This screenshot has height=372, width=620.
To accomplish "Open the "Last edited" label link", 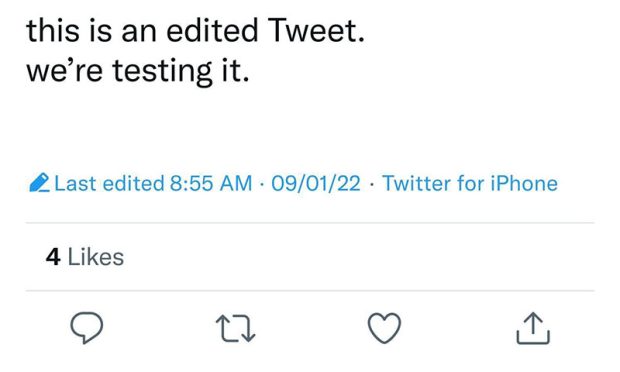I will 109,183.
